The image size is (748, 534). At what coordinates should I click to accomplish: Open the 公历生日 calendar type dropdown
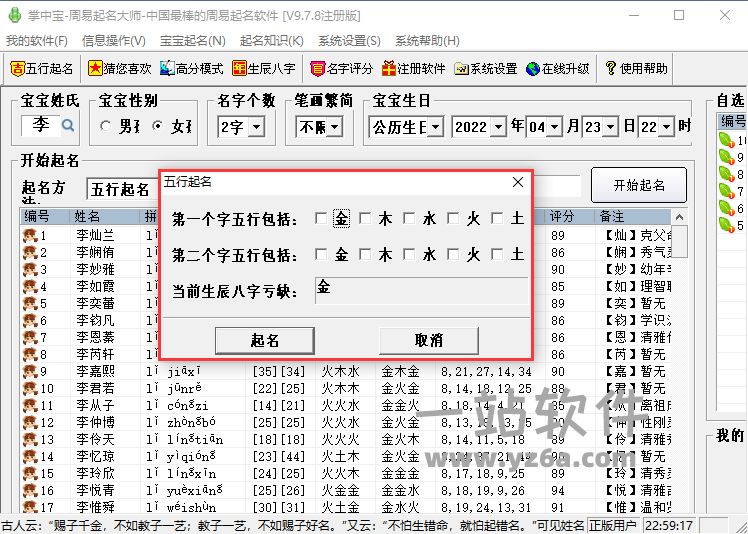[x=435, y=127]
